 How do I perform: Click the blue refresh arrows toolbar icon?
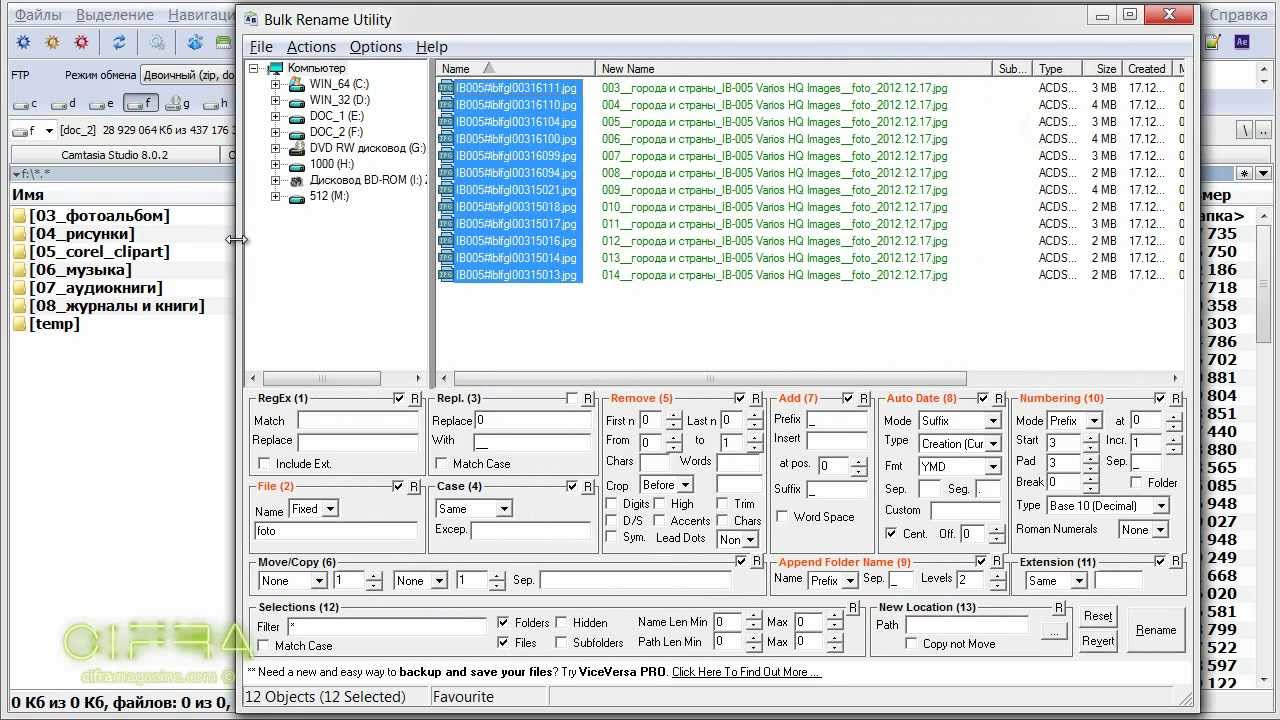(119, 42)
